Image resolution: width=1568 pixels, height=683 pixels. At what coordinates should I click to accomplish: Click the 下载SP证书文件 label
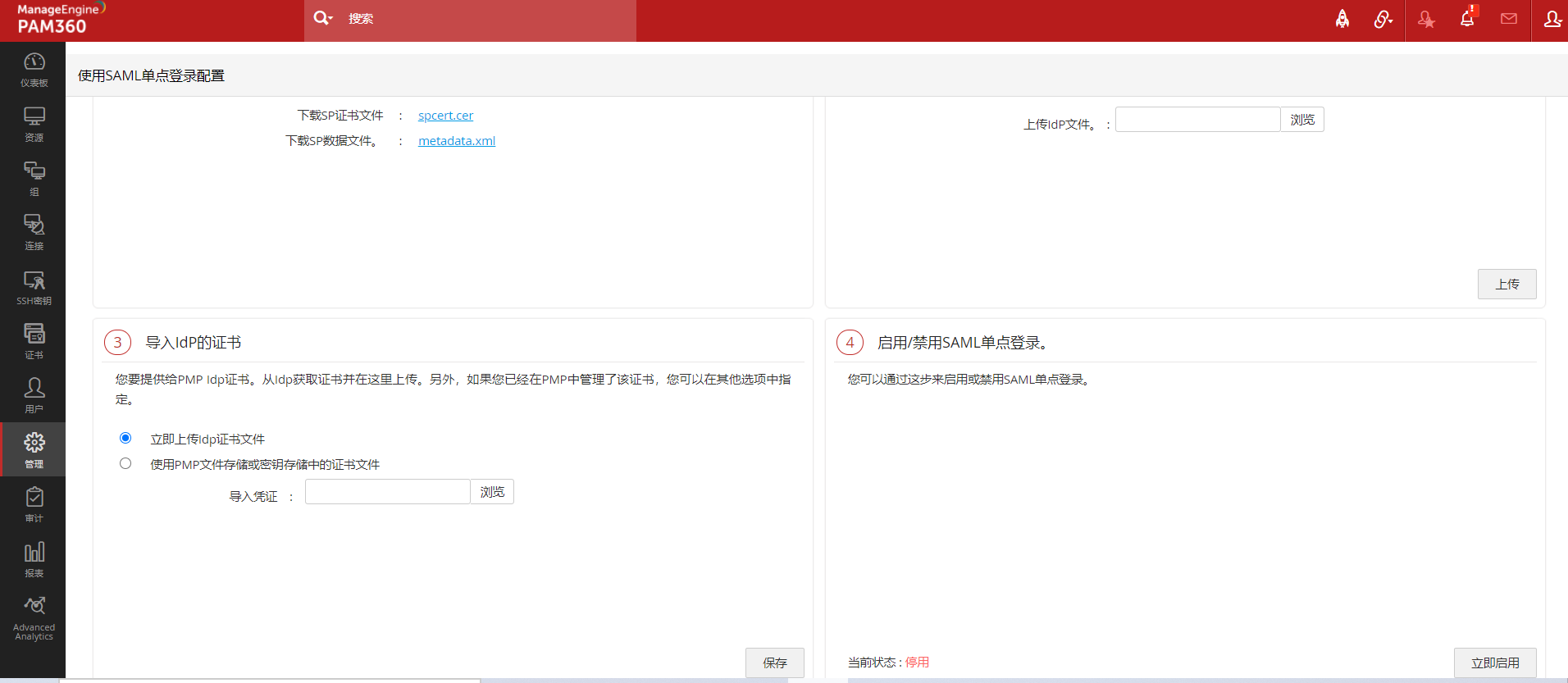point(340,116)
